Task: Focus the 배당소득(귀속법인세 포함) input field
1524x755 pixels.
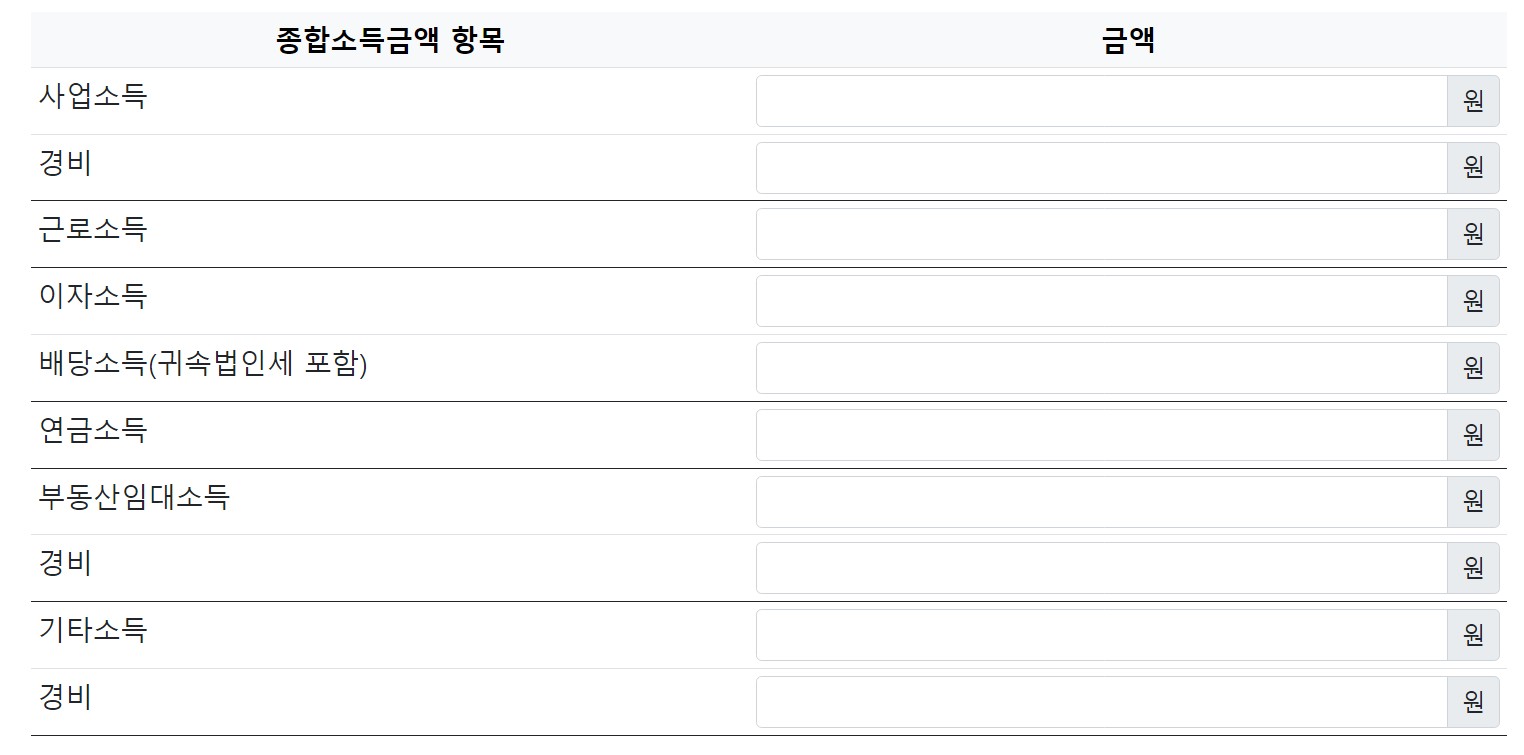Action: [1102, 368]
